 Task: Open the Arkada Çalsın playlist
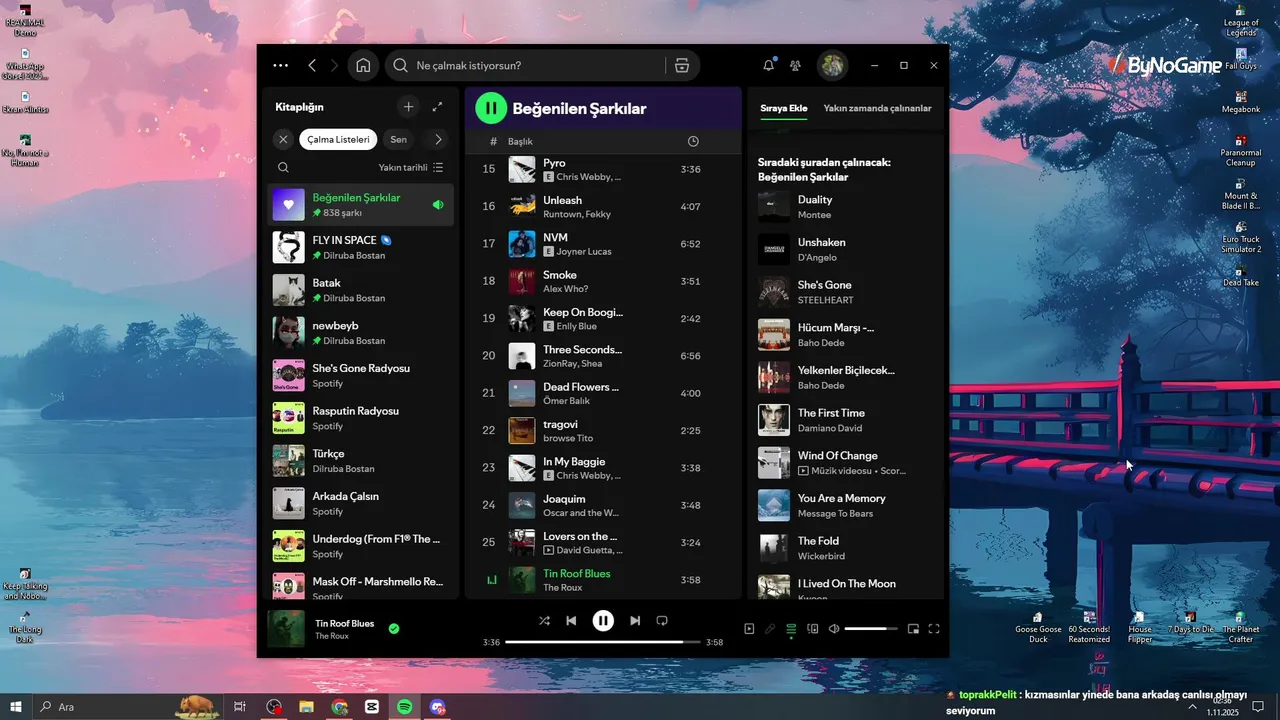tap(360, 503)
